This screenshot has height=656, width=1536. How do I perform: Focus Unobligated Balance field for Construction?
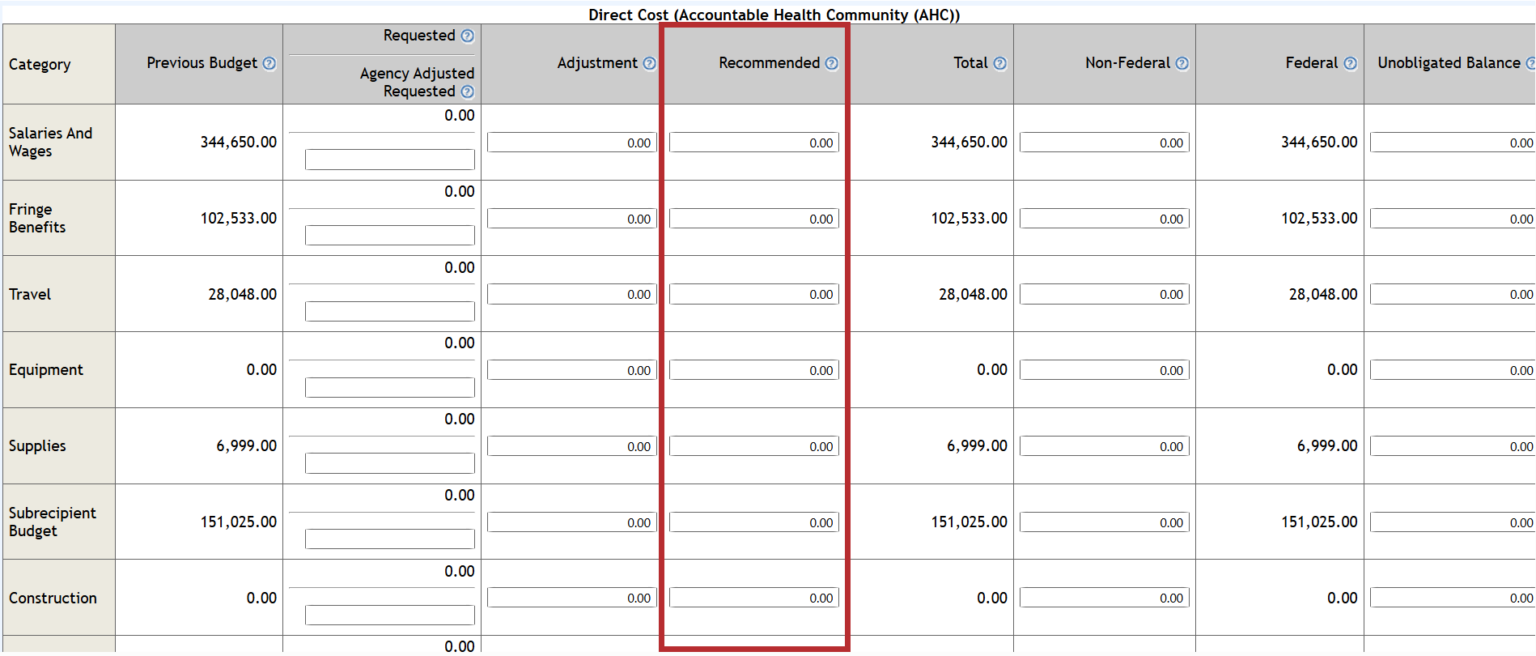[1452, 598]
